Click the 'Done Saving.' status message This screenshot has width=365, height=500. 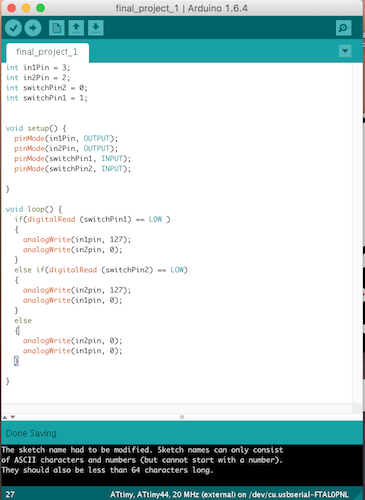click(32, 433)
